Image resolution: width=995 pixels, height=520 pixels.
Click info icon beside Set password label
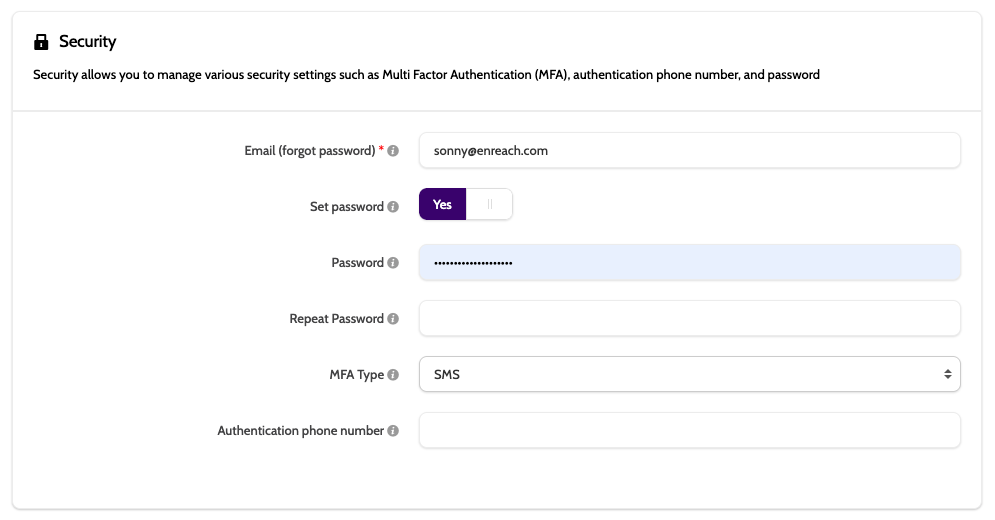(x=393, y=206)
